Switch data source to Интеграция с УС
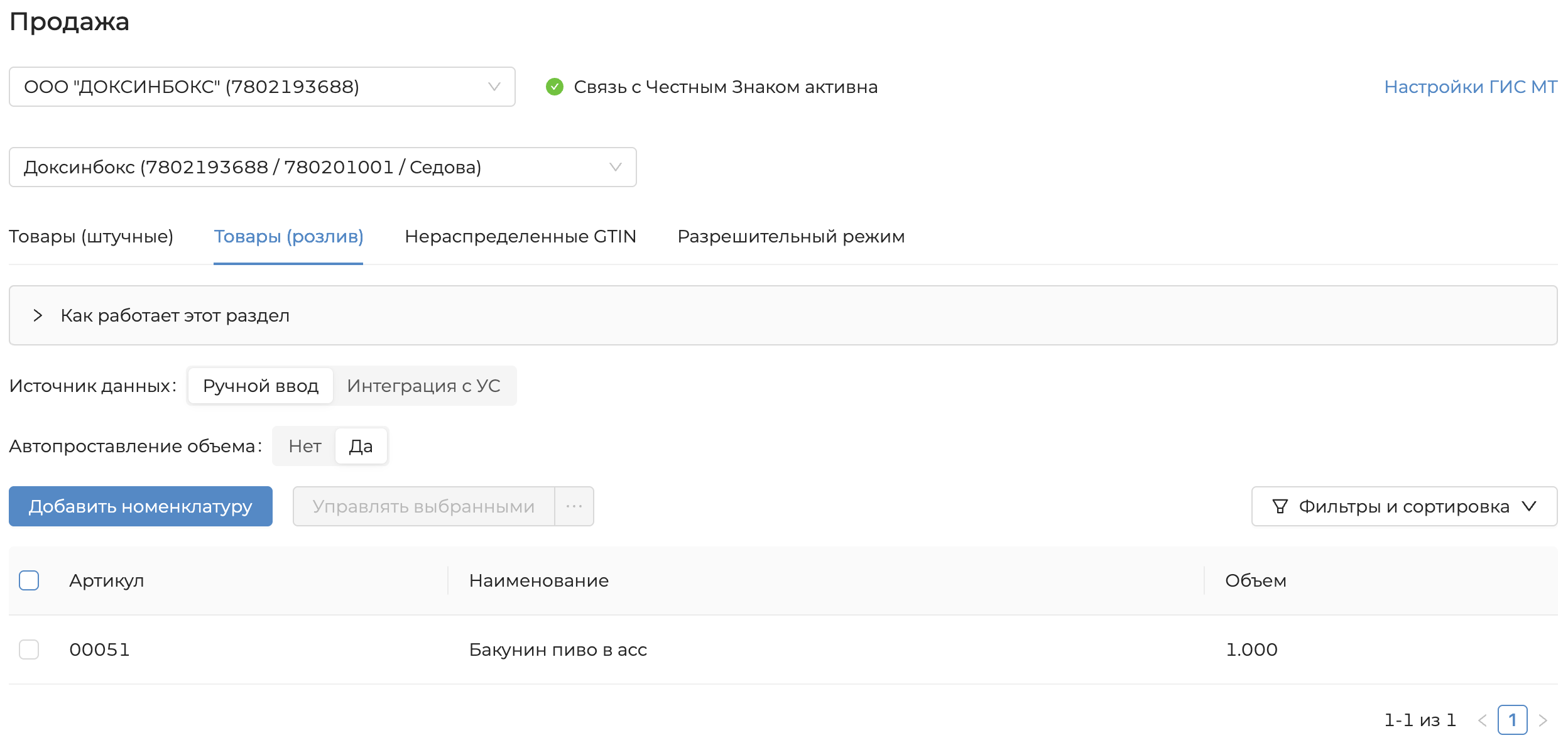 (x=423, y=386)
